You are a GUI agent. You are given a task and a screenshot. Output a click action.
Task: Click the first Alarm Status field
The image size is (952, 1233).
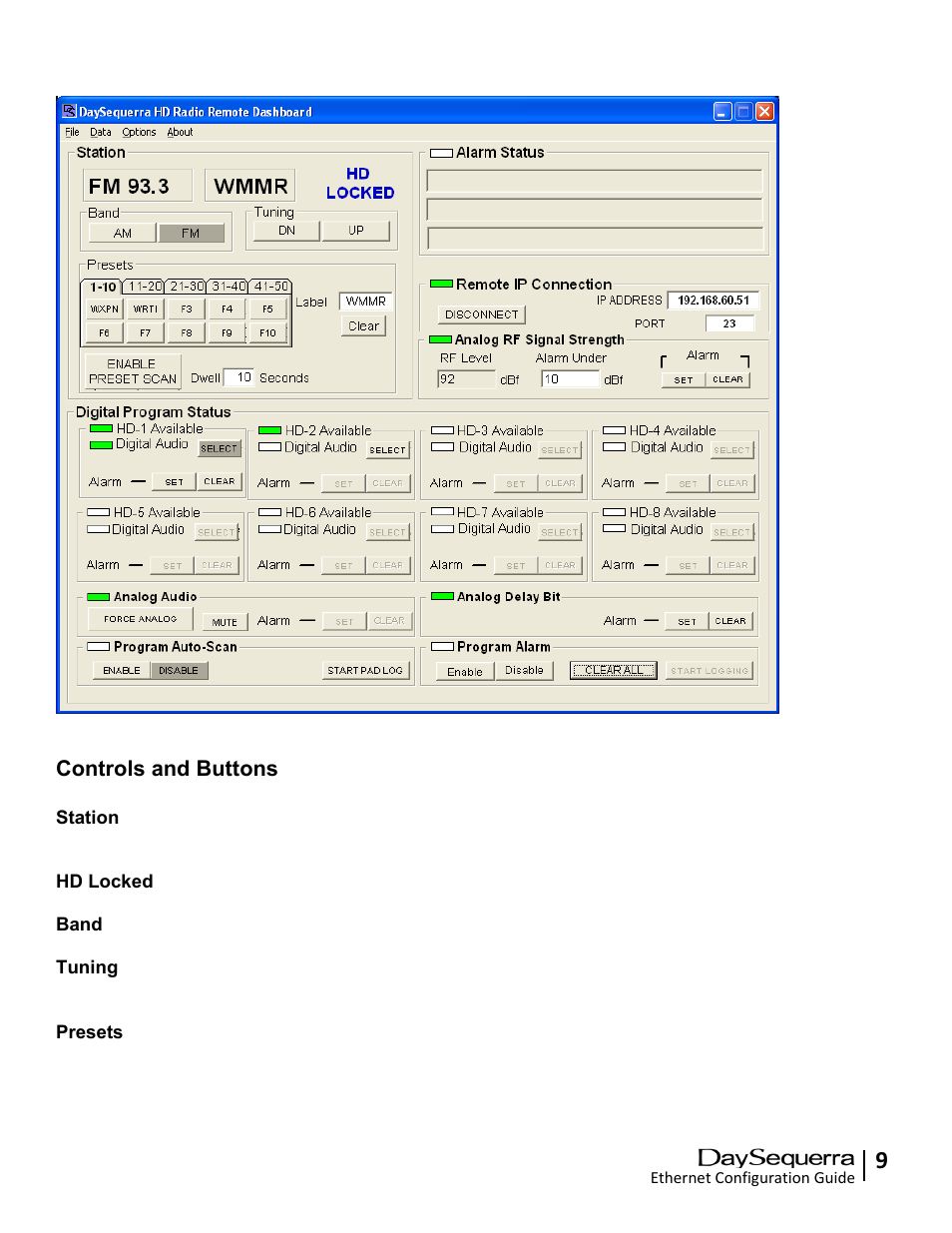pyautogui.click(x=595, y=181)
